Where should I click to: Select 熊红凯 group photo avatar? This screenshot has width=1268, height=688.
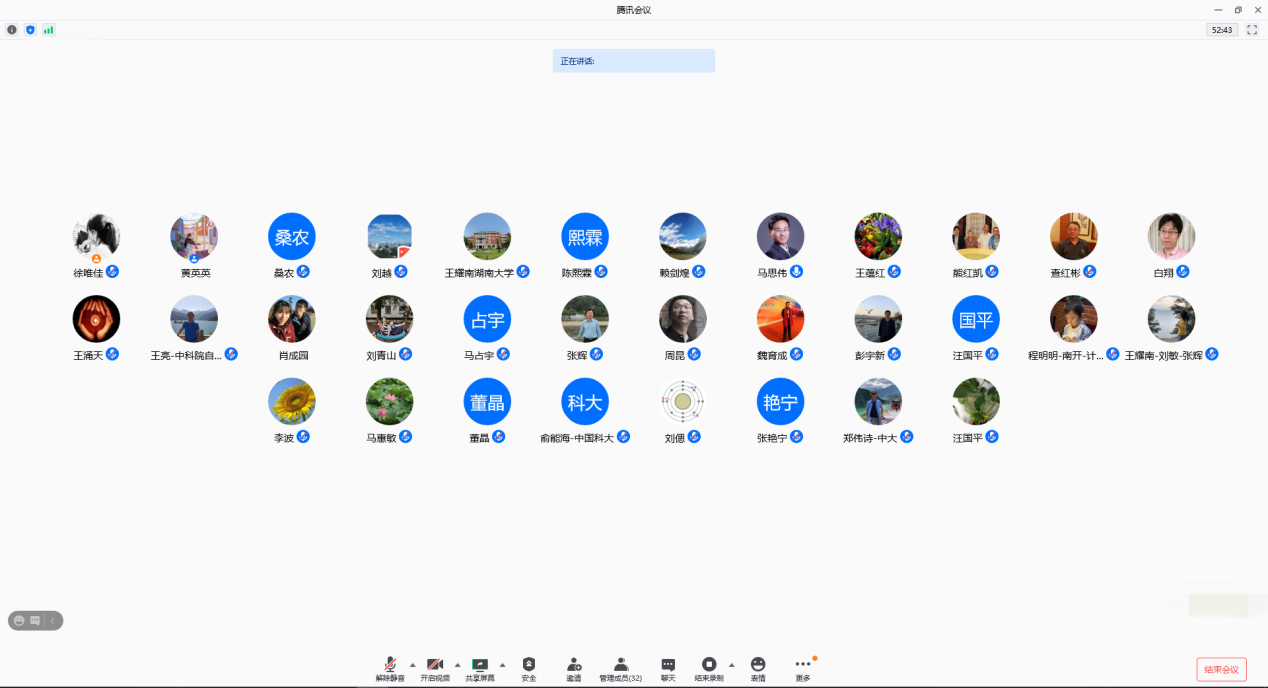(x=976, y=237)
